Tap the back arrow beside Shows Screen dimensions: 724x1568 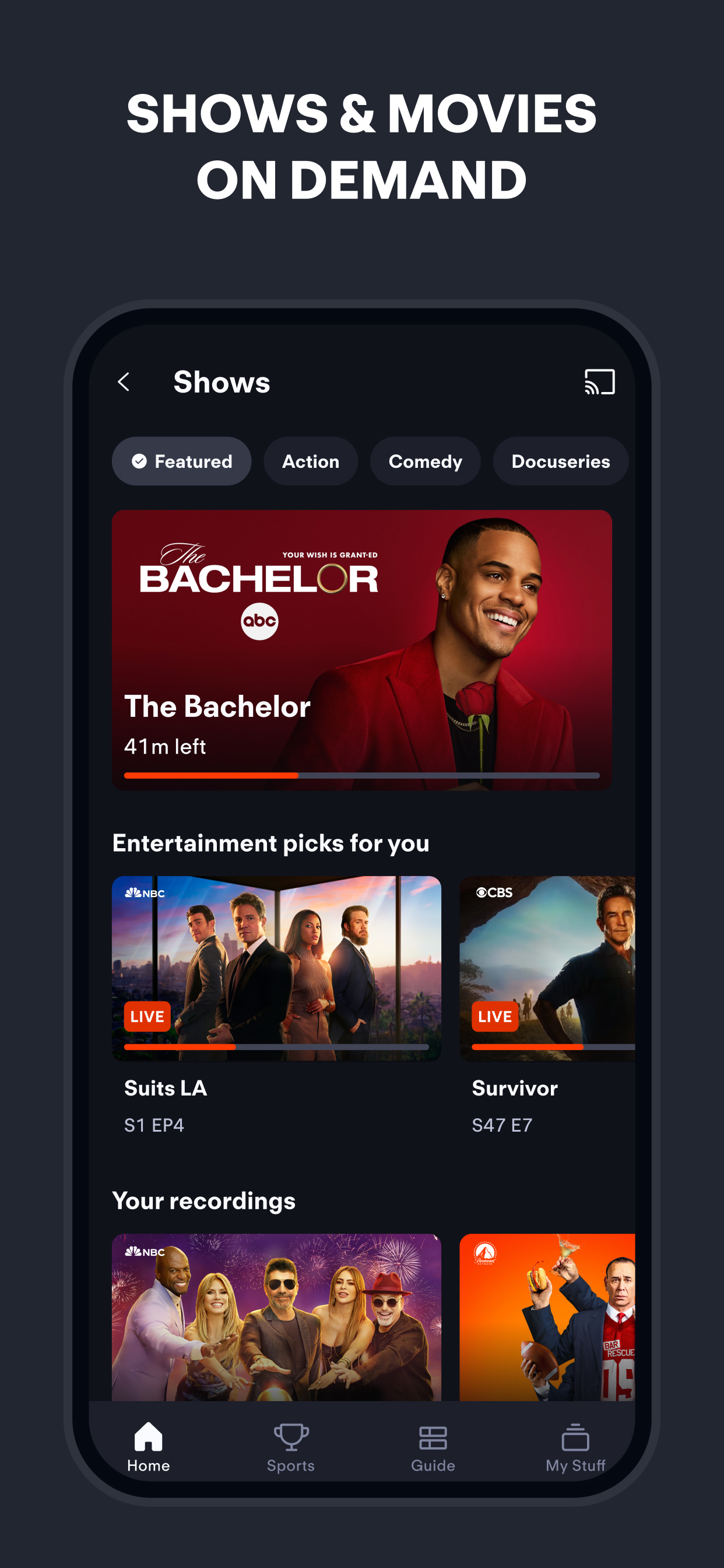tap(124, 382)
